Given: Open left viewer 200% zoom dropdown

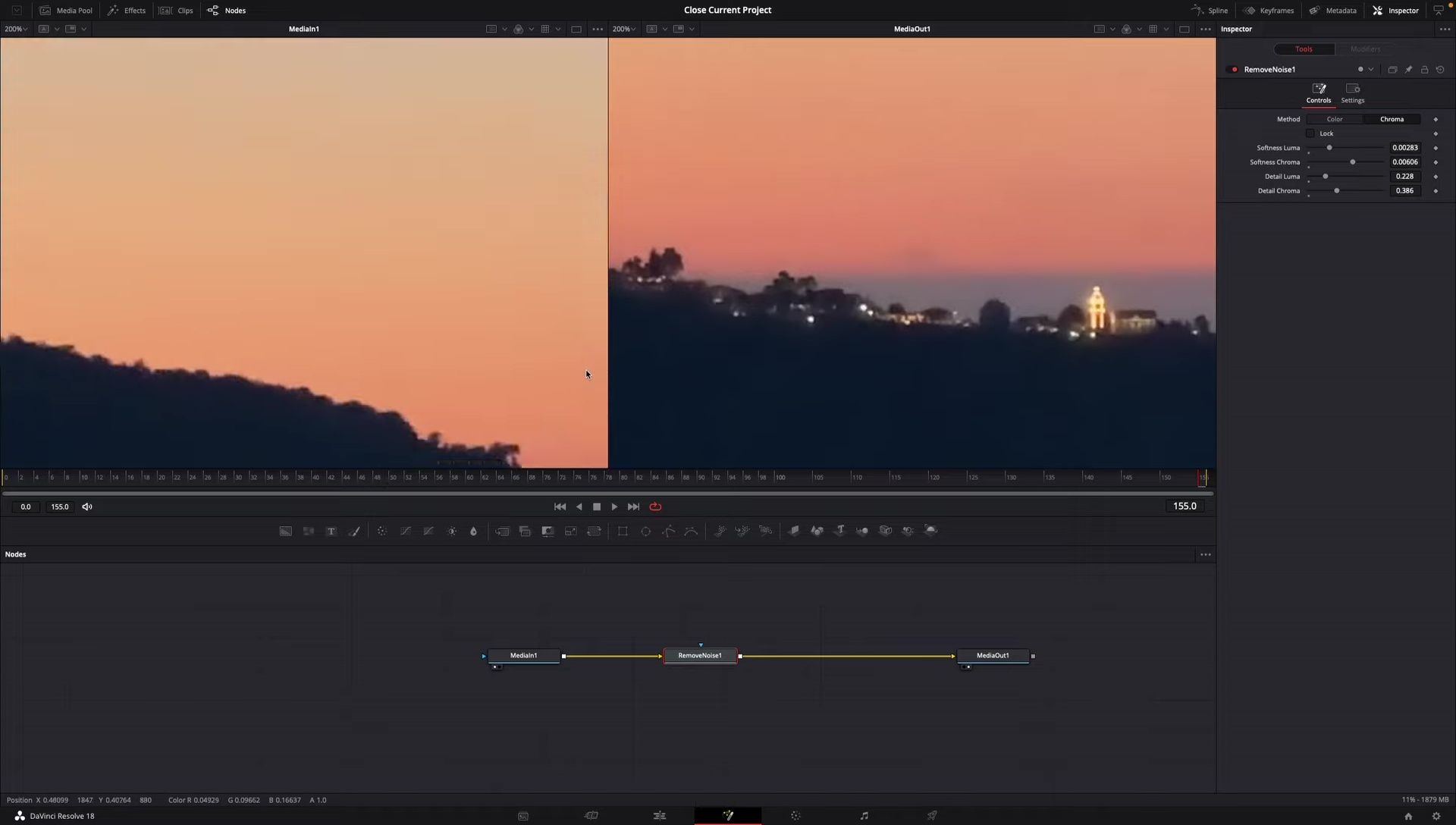Looking at the screenshot, I should [x=16, y=30].
